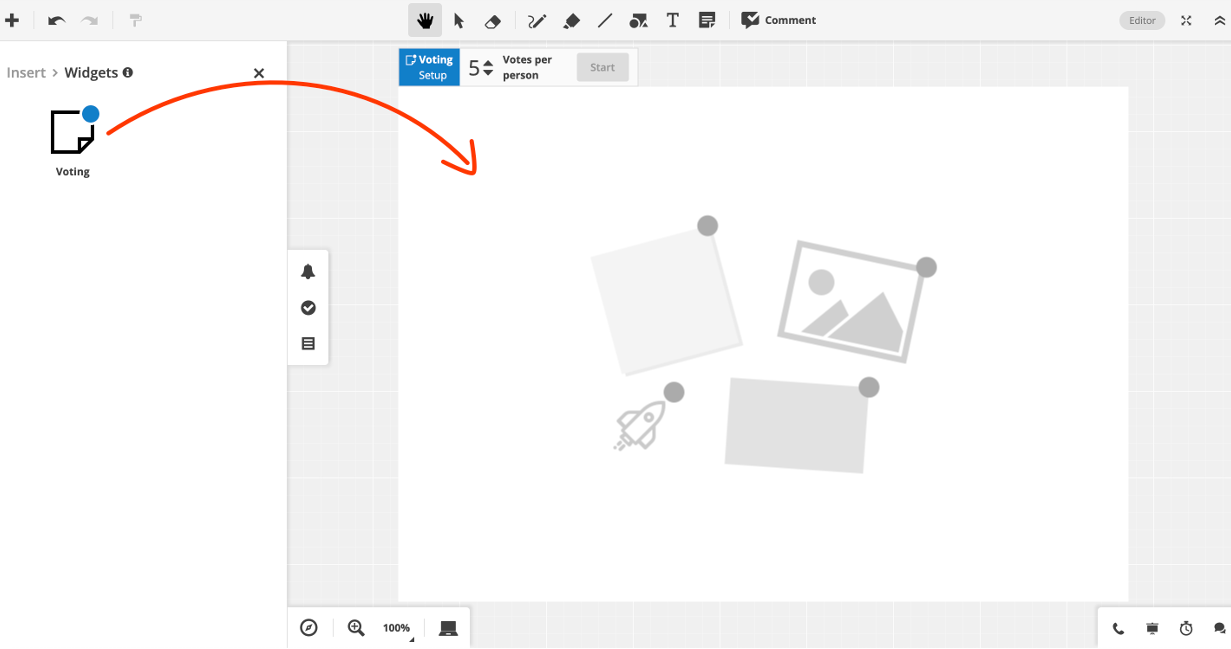Select the highlighter marker tool

[x=571, y=20]
